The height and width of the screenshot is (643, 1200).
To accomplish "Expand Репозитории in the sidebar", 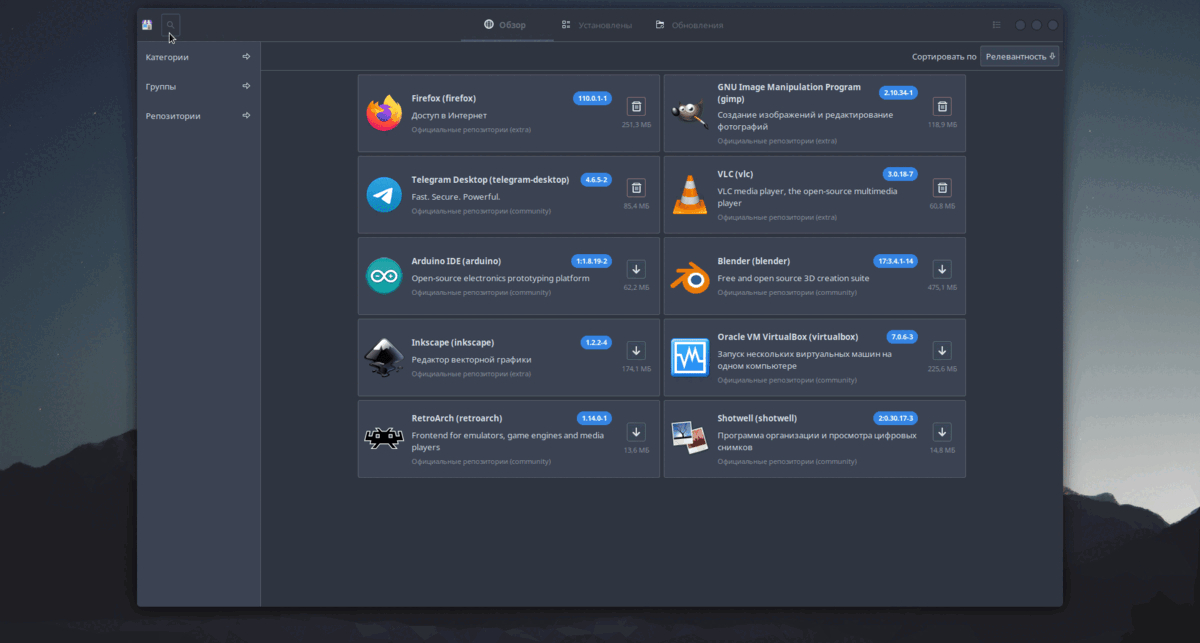I will click(x=198, y=115).
